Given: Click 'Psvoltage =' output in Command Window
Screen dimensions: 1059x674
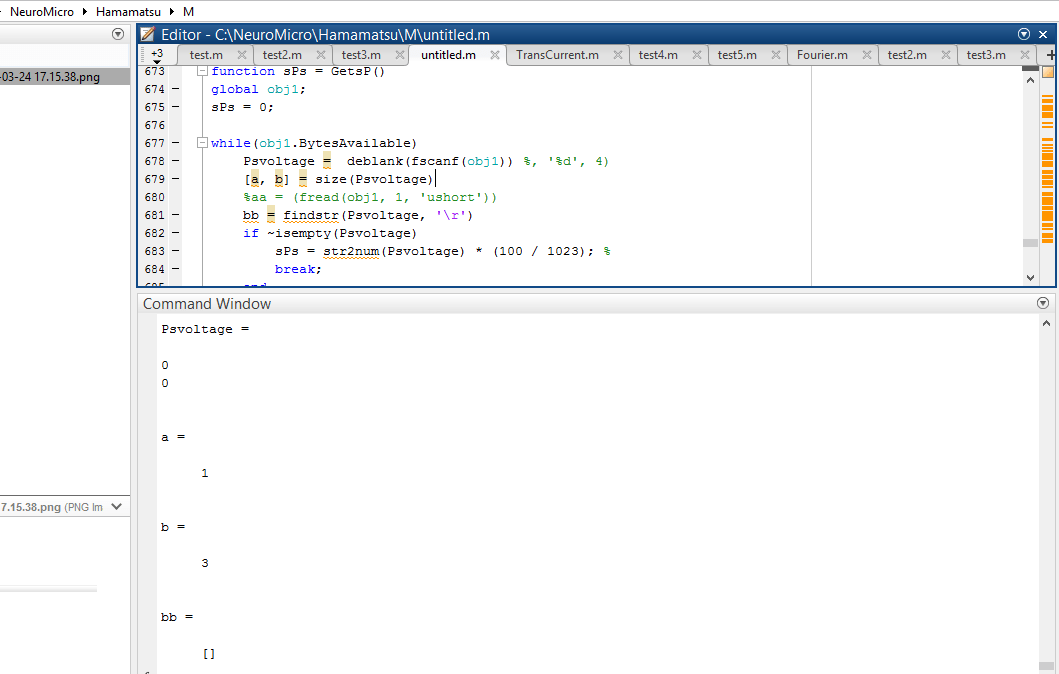Looking at the screenshot, I should [x=205, y=329].
